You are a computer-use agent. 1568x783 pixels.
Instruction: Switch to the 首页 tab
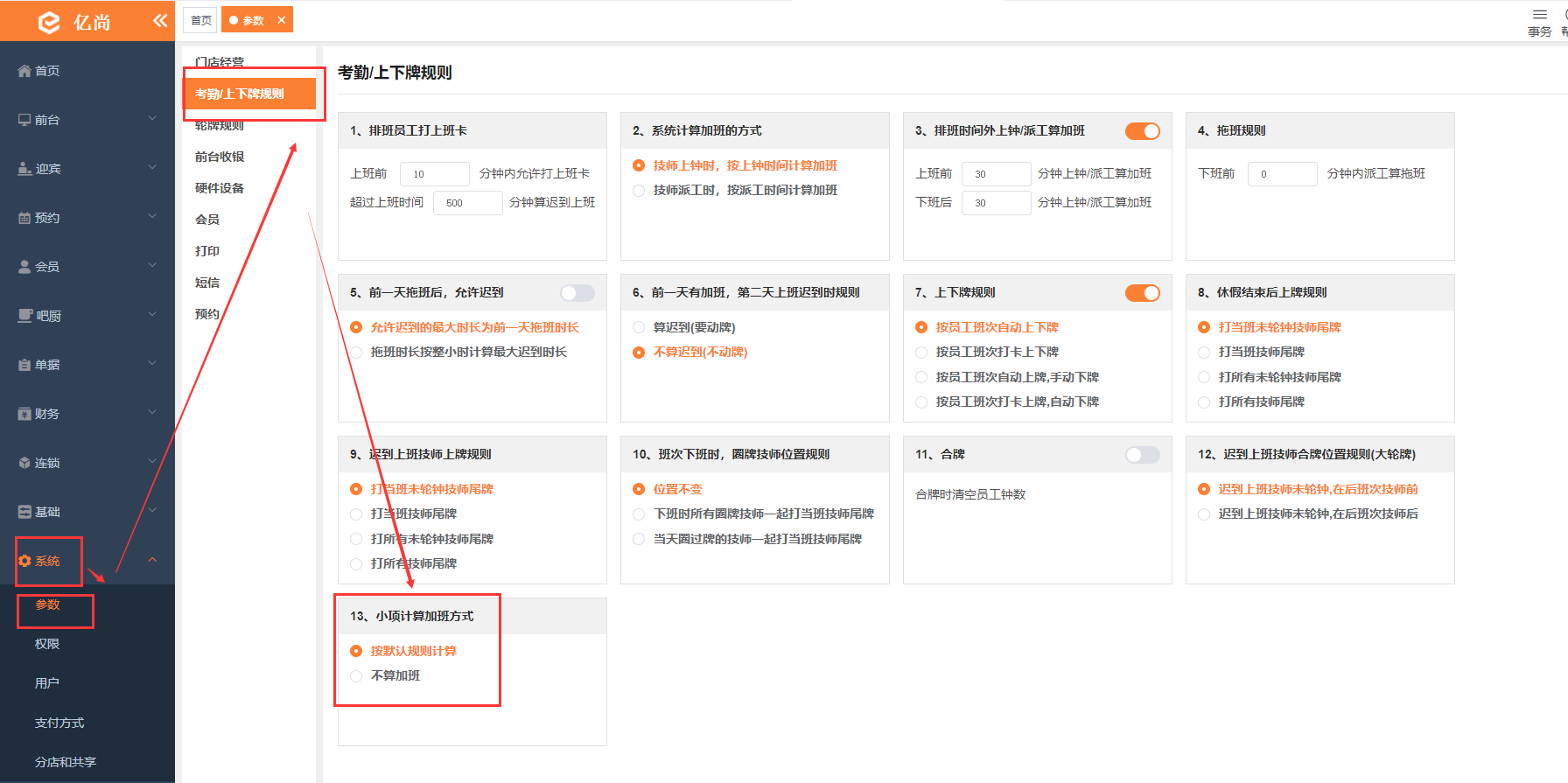200,20
